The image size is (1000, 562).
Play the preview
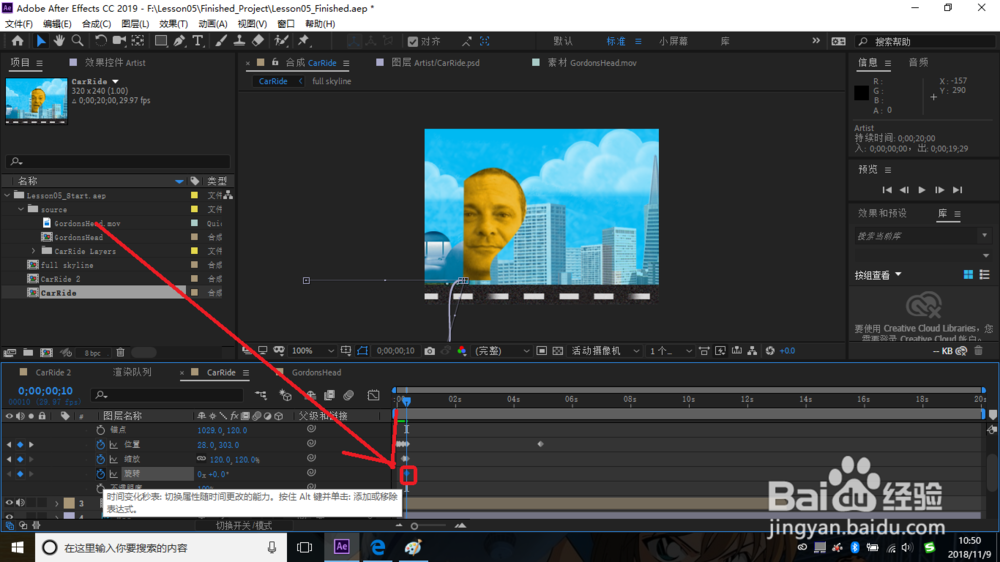click(x=922, y=190)
